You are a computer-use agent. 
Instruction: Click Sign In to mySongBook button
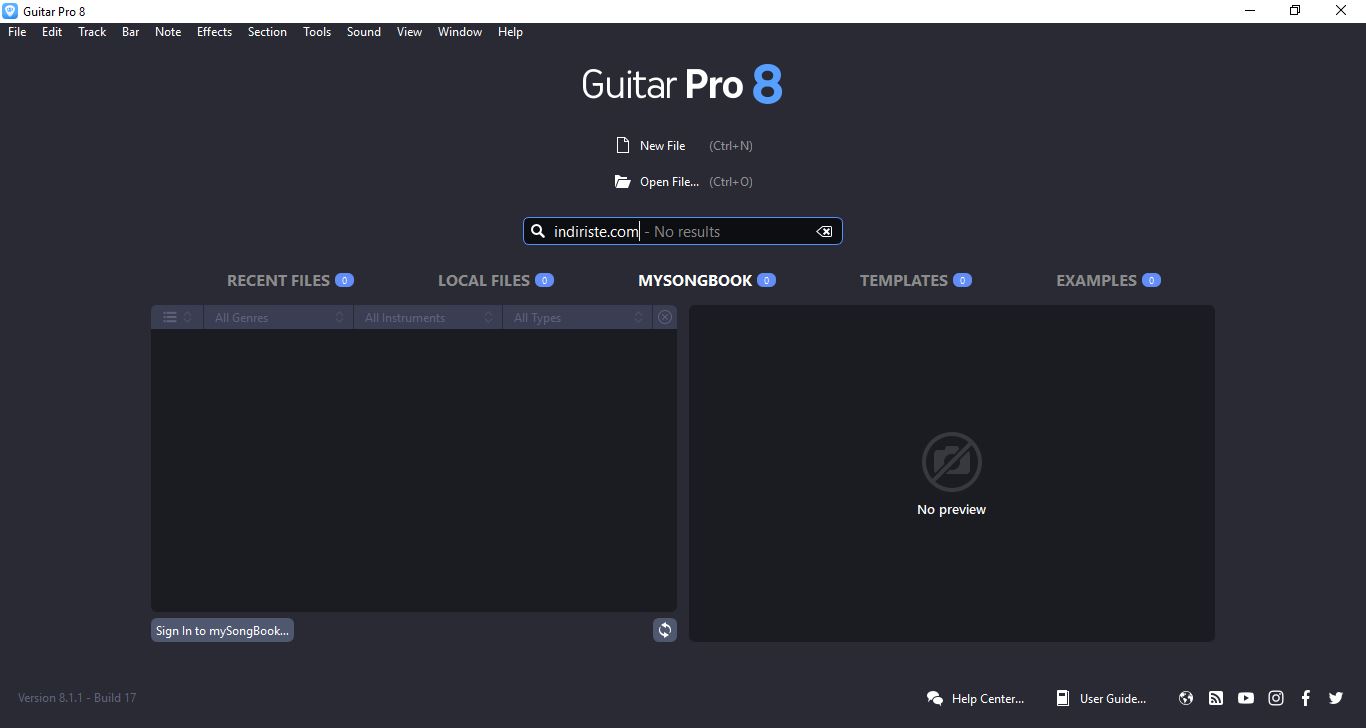222,630
